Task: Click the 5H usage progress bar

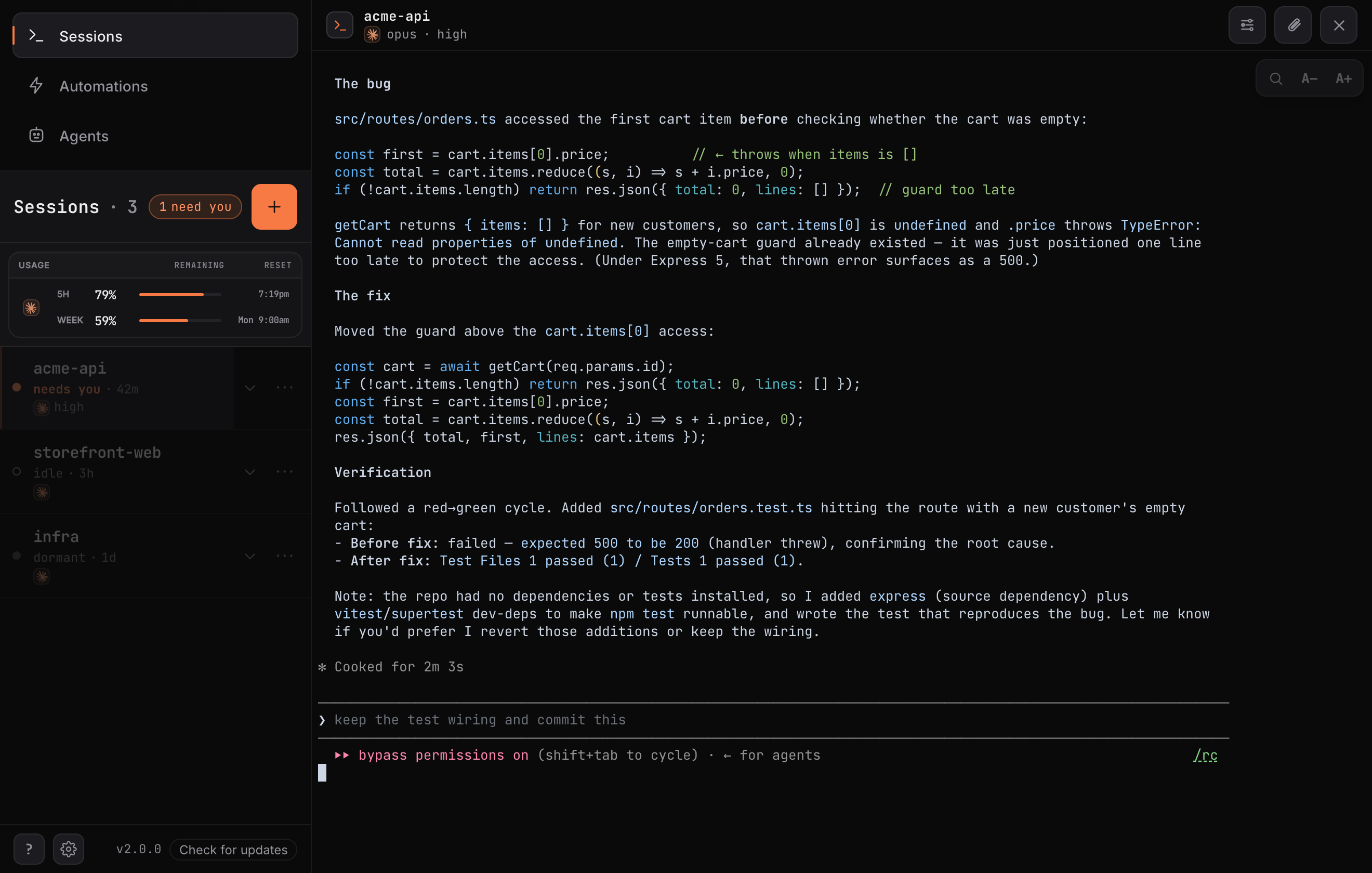Action: [x=180, y=295]
